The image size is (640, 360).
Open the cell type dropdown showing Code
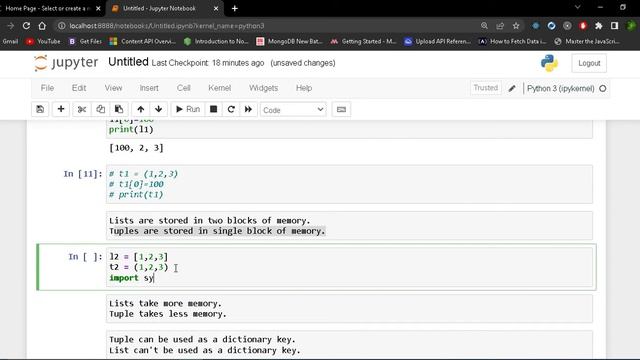coord(293,110)
